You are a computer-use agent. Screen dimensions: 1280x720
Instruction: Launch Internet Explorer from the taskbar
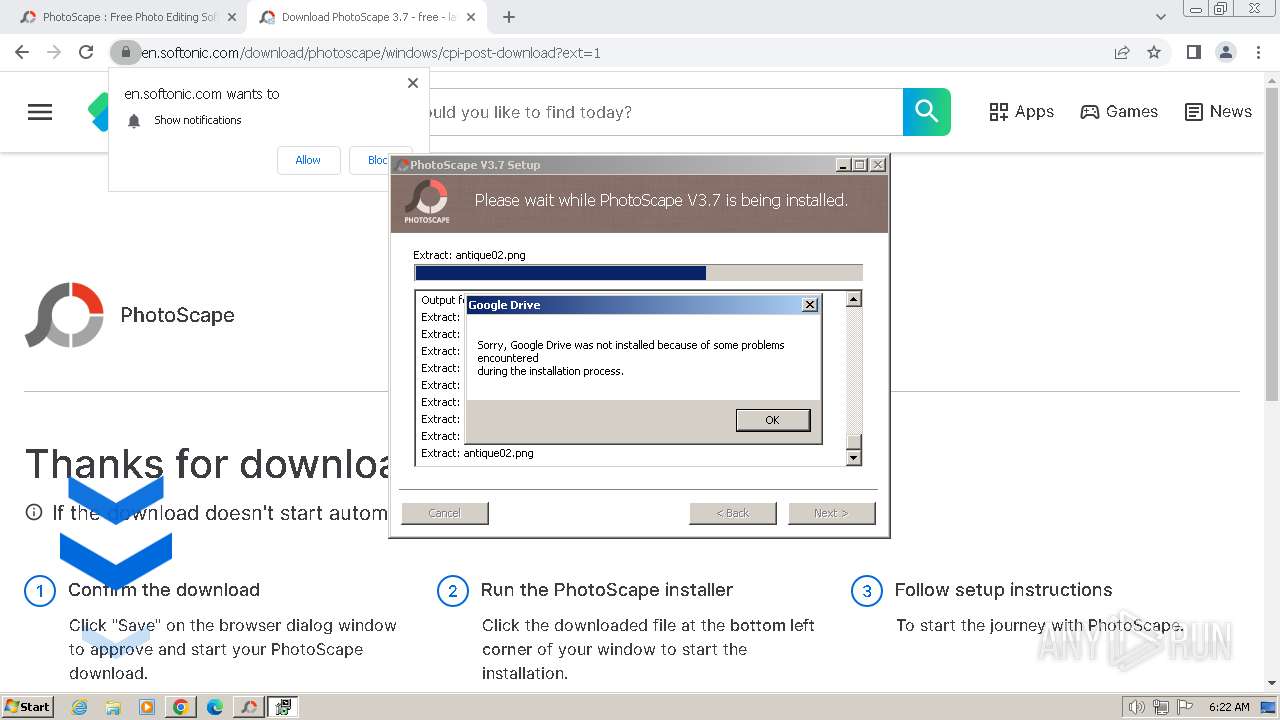click(79, 707)
